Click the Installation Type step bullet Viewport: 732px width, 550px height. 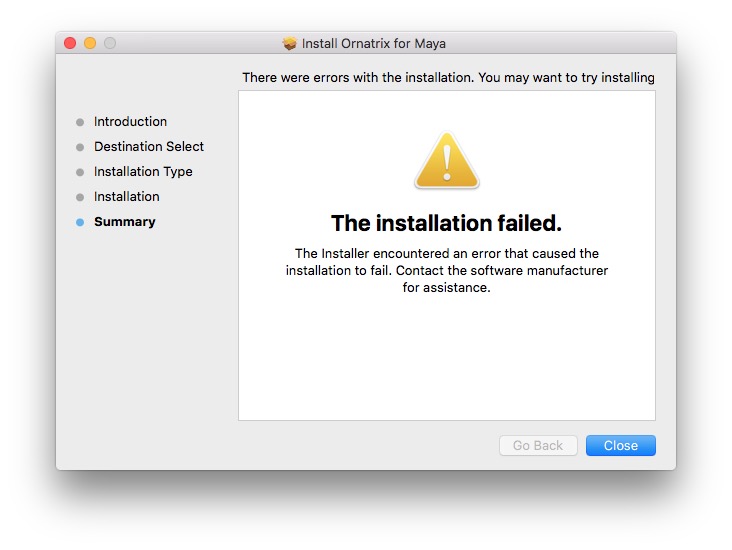80,172
